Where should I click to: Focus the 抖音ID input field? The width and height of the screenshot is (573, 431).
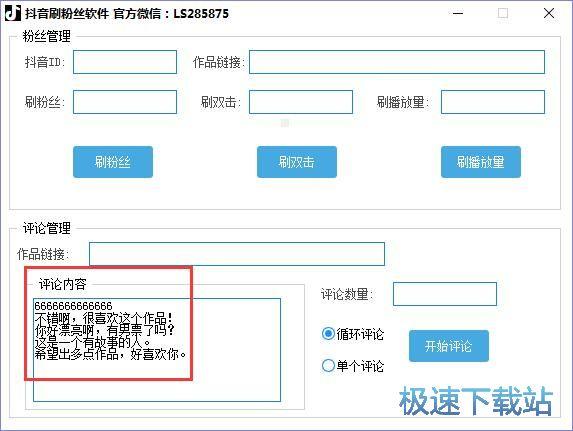point(125,62)
